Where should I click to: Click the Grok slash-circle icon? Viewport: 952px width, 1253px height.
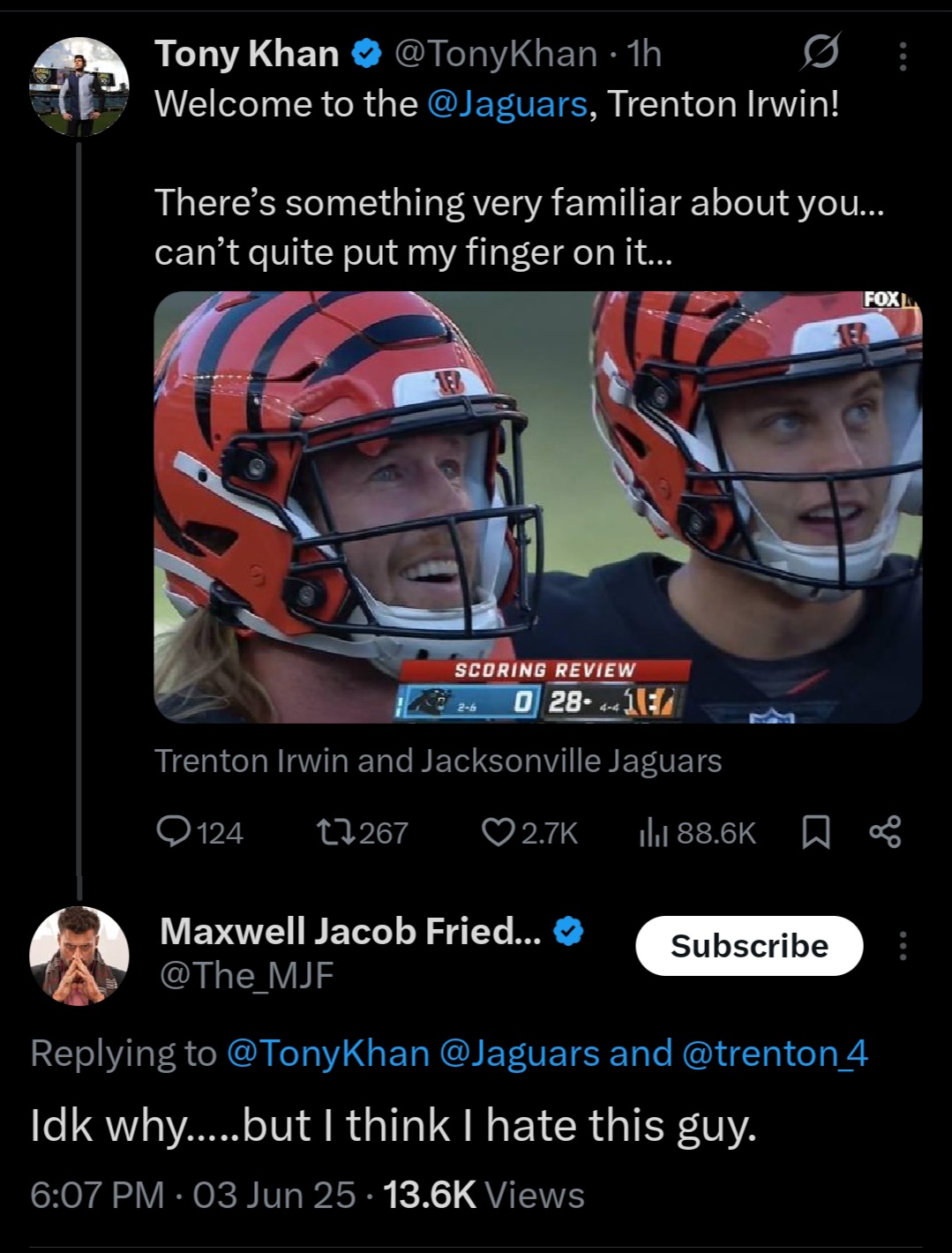[x=820, y=55]
